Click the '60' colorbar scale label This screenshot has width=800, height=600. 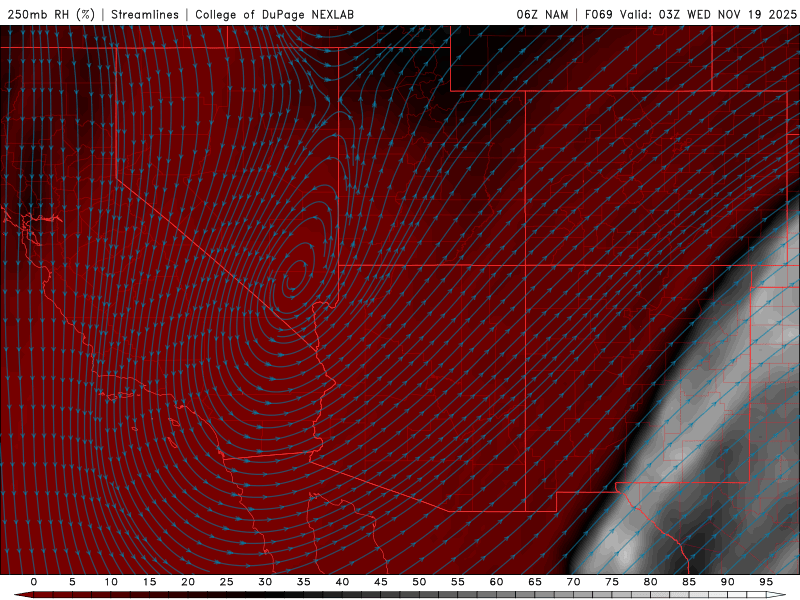496,582
